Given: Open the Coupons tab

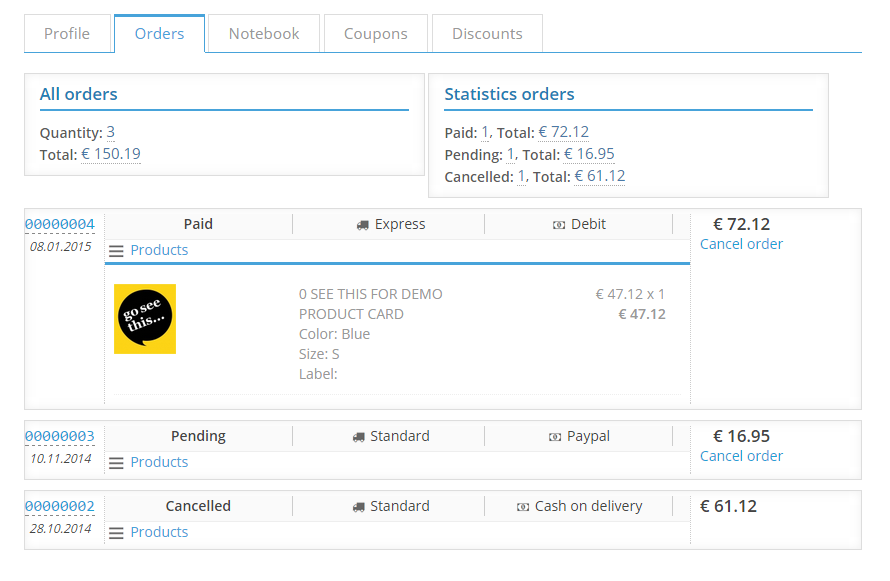Looking at the screenshot, I should point(375,34).
